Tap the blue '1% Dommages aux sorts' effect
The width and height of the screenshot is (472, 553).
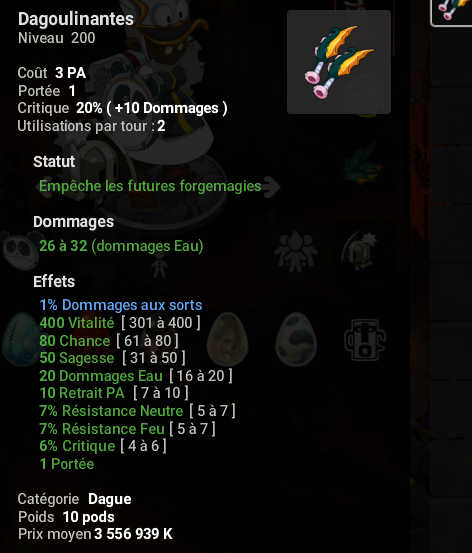pos(121,305)
